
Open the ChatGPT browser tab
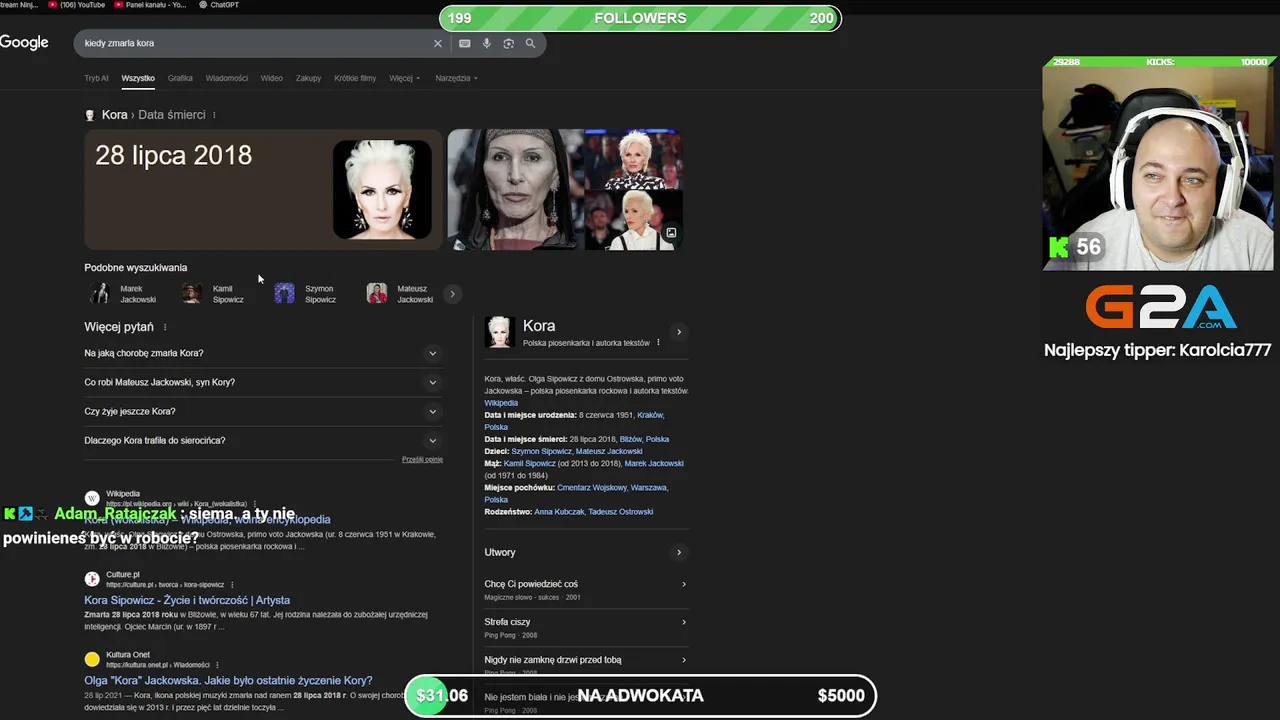pos(219,5)
